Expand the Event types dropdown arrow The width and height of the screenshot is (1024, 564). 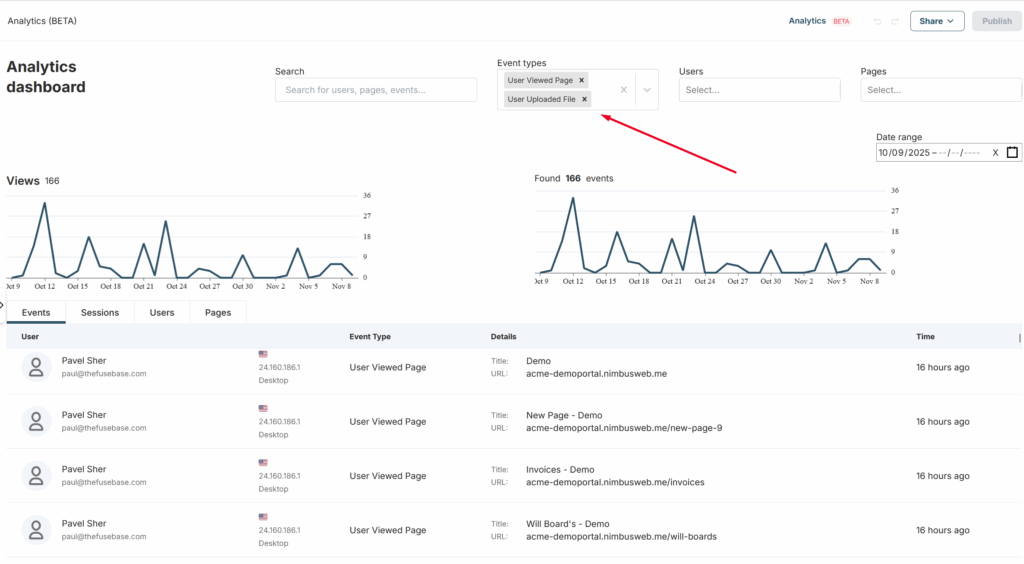647,90
